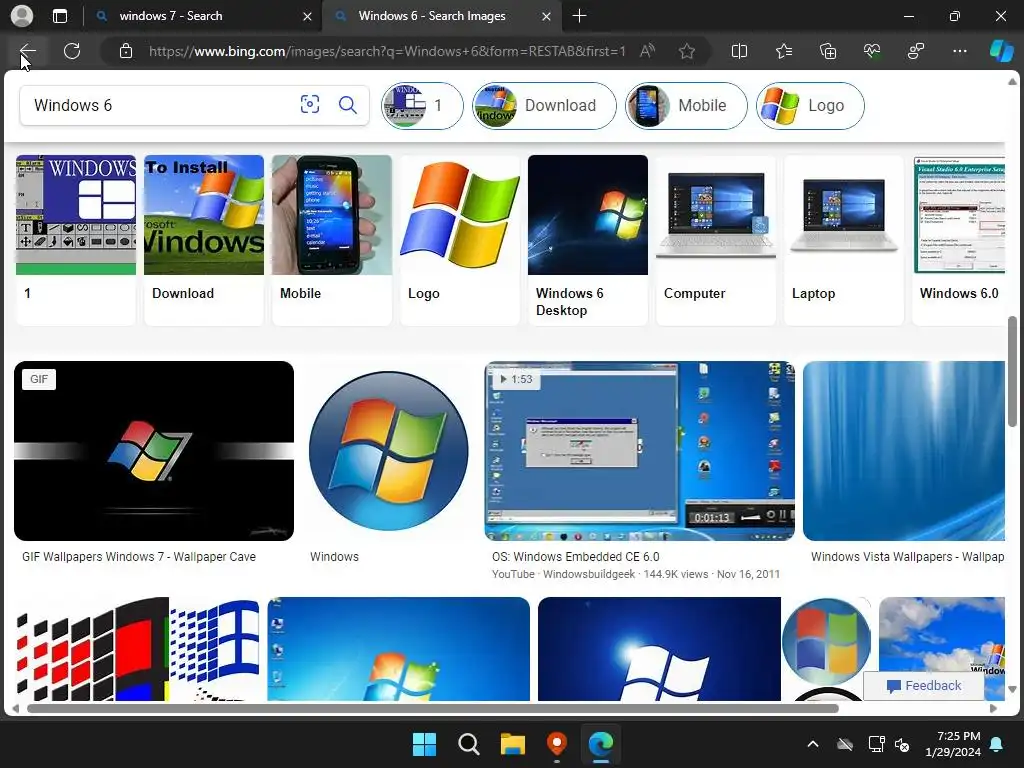The image size is (1024, 768).
Task: Open the Logo related search card
Action: (460, 239)
